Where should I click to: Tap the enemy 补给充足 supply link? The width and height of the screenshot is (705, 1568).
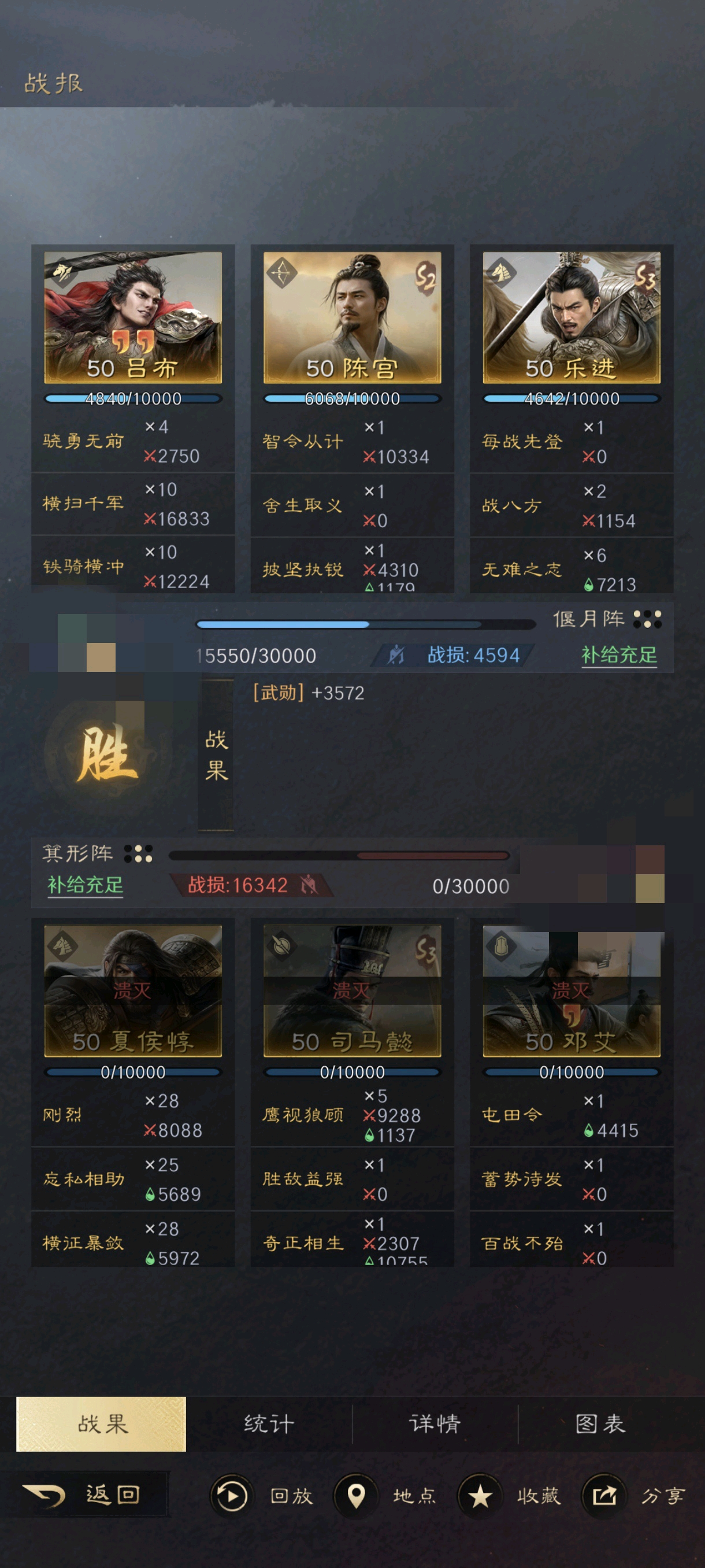point(85,885)
